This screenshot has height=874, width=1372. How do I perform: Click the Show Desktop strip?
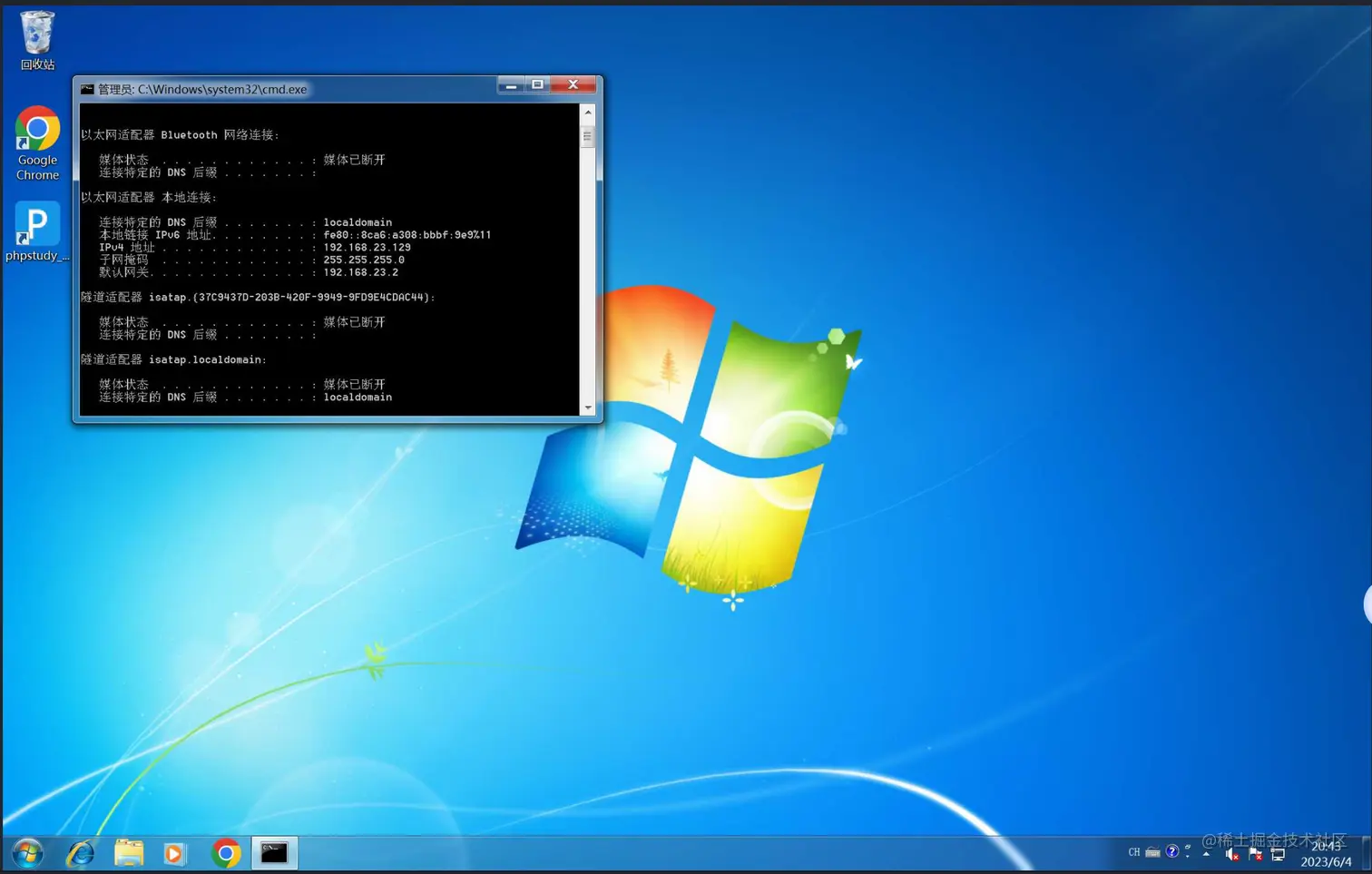click(x=1366, y=853)
